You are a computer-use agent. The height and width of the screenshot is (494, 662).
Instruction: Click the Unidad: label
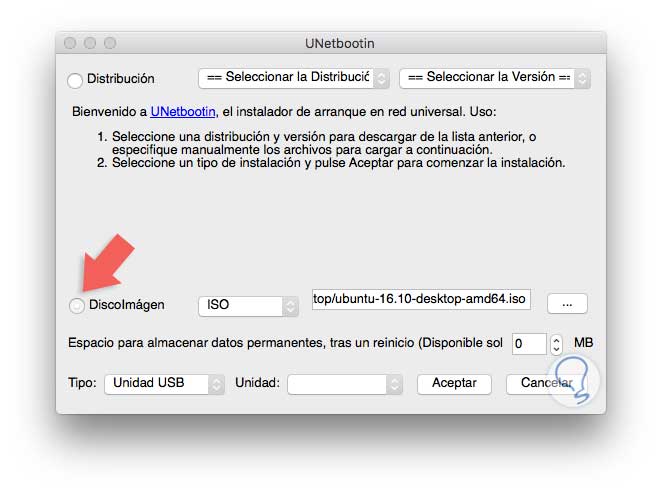(x=258, y=383)
